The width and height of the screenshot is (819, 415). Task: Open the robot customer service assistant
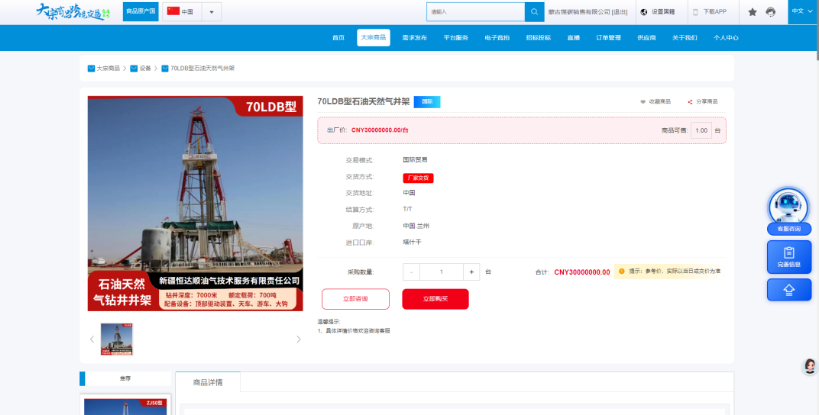(789, 207)
